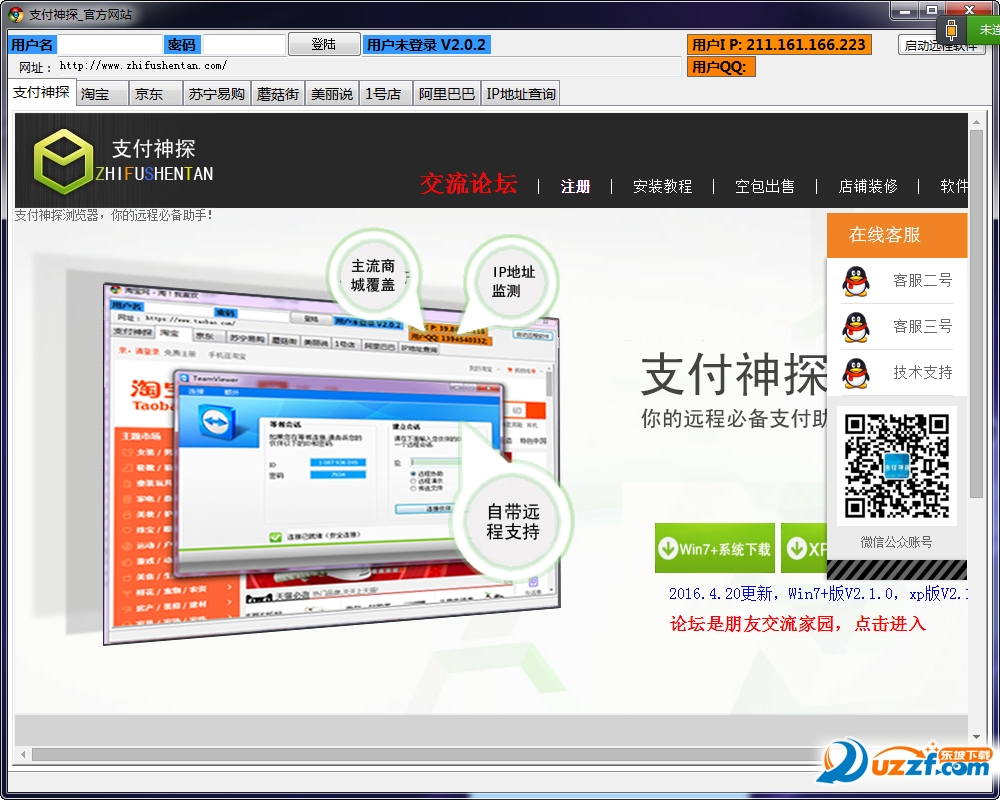Open the 空包出售 navigation link
Viewport: 1000px width, 800px height.
765,186
